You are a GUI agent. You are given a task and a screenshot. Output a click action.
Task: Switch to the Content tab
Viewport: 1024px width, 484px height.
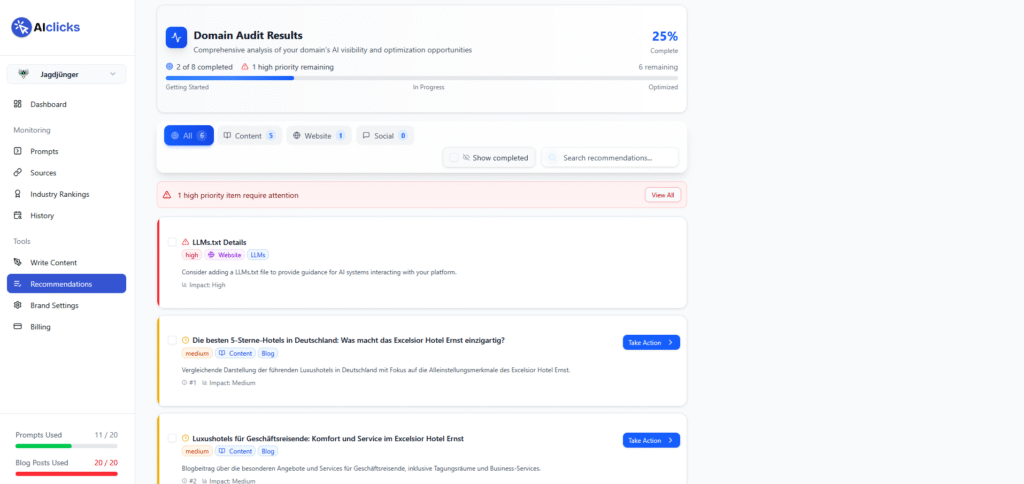pos(248,135)
